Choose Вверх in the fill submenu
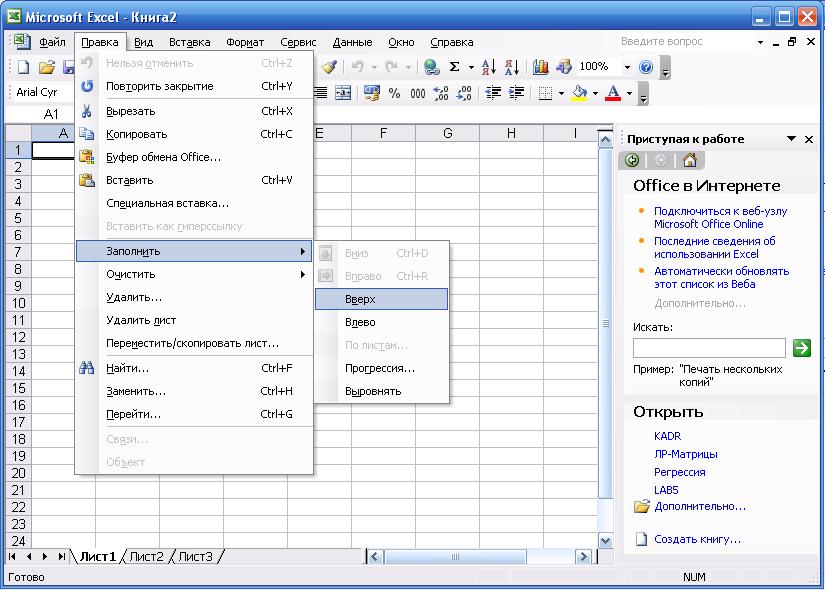The height and width of the screenshot is (590, 825). pos(381,299)
